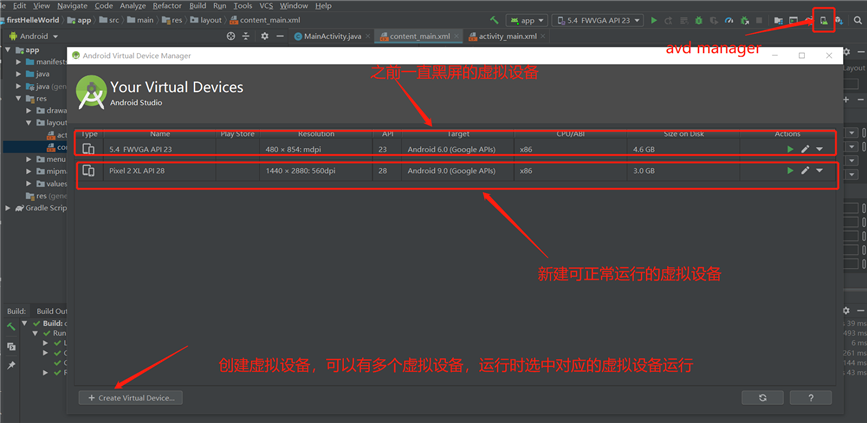This screenshot has width=867, height=423.
Task: Expand the menu resource folder
Action: (x=29, y=159)
